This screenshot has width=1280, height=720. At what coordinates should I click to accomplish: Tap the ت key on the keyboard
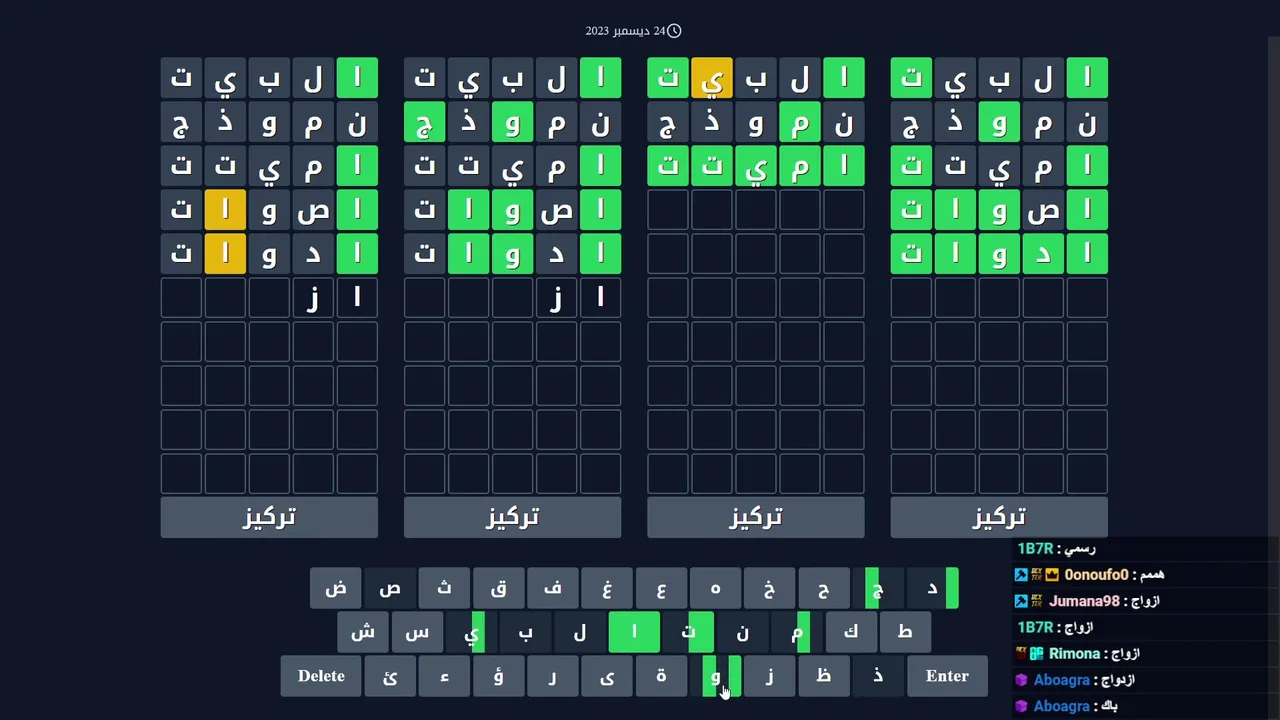pyautogui.click(x=688, y=632)
